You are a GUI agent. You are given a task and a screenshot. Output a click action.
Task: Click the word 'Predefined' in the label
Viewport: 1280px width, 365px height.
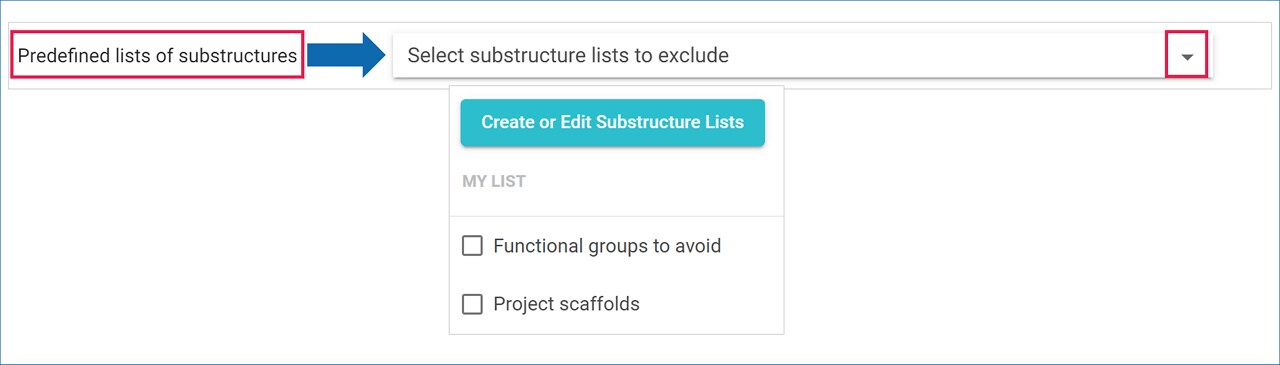(x=62, y=56)
